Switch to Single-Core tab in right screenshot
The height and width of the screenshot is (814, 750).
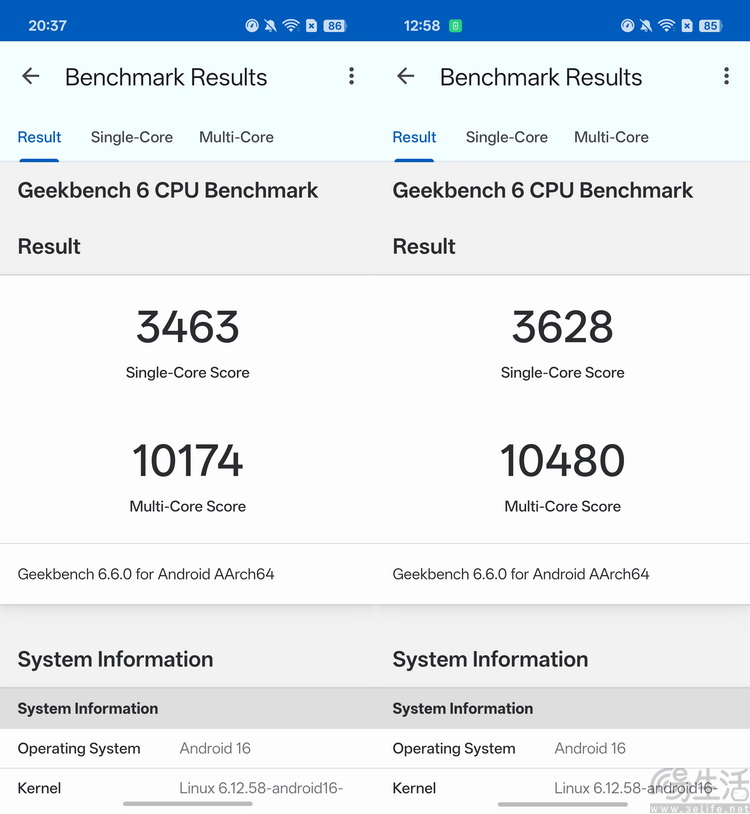[507, 138]
